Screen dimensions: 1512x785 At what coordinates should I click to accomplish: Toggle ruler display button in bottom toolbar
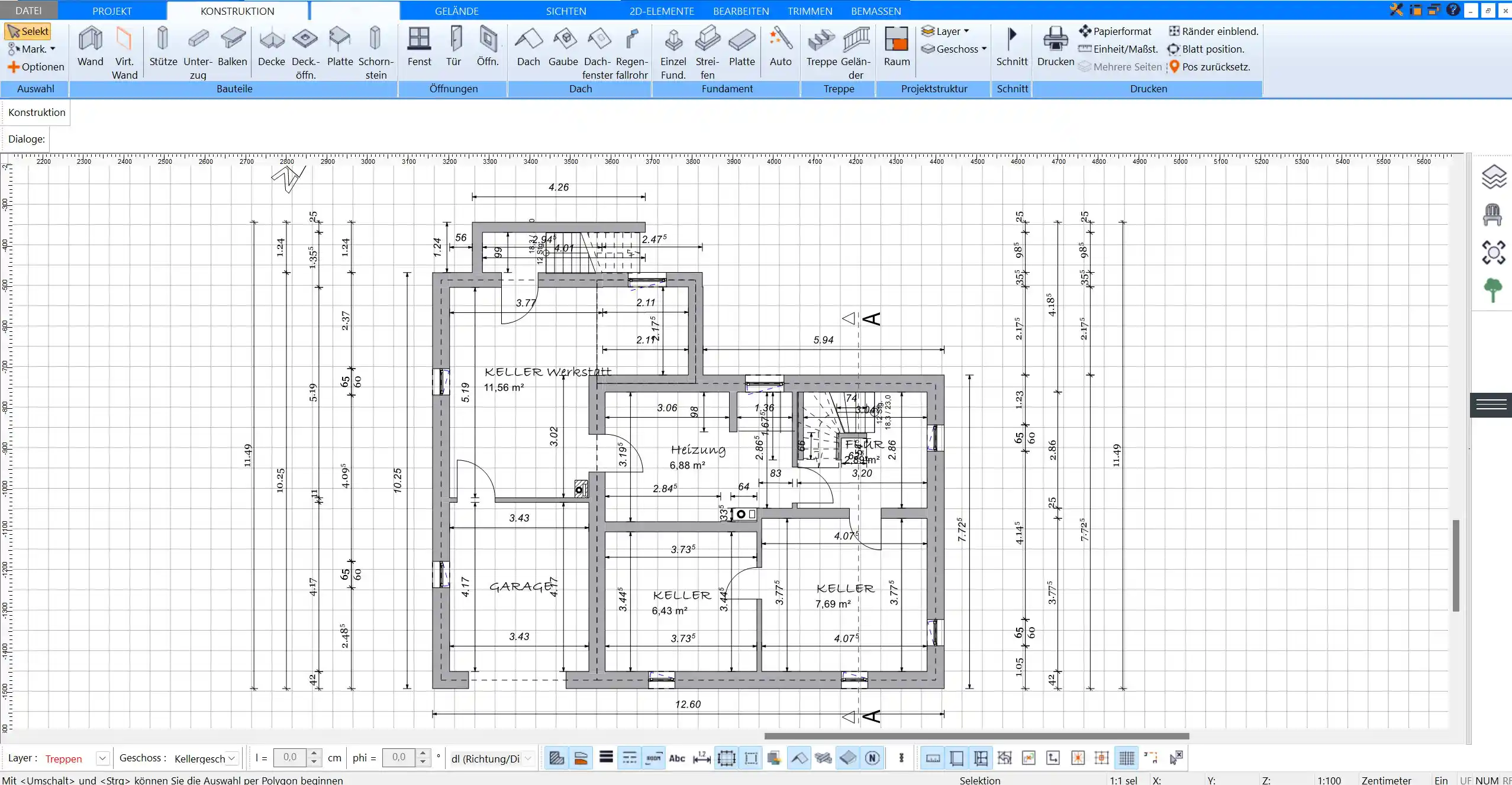point(933,758)
